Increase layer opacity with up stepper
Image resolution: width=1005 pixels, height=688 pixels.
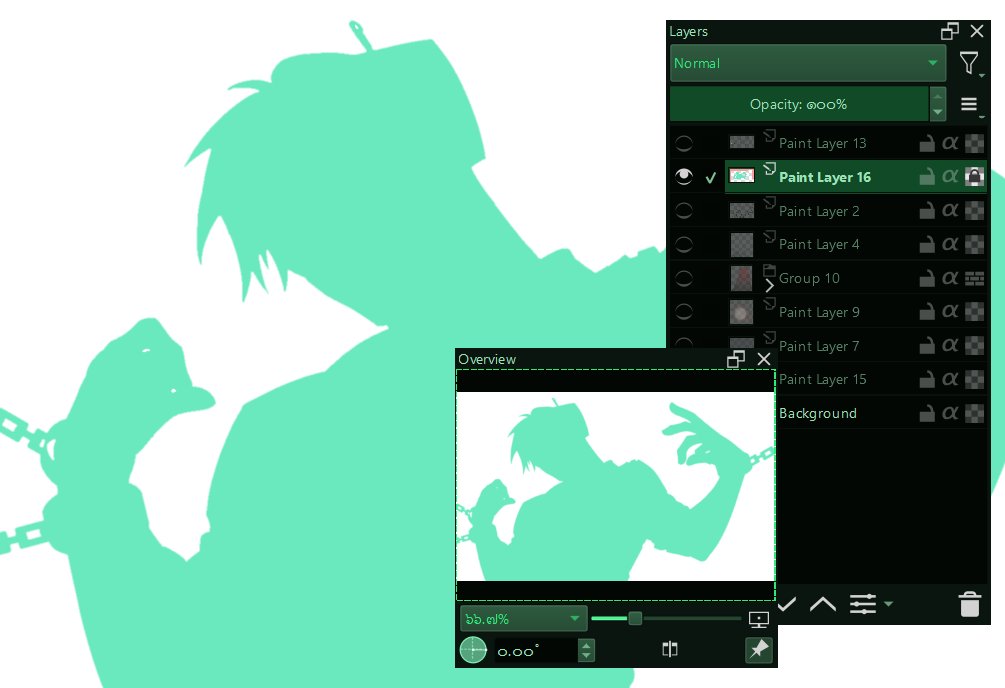click(938, 96)
